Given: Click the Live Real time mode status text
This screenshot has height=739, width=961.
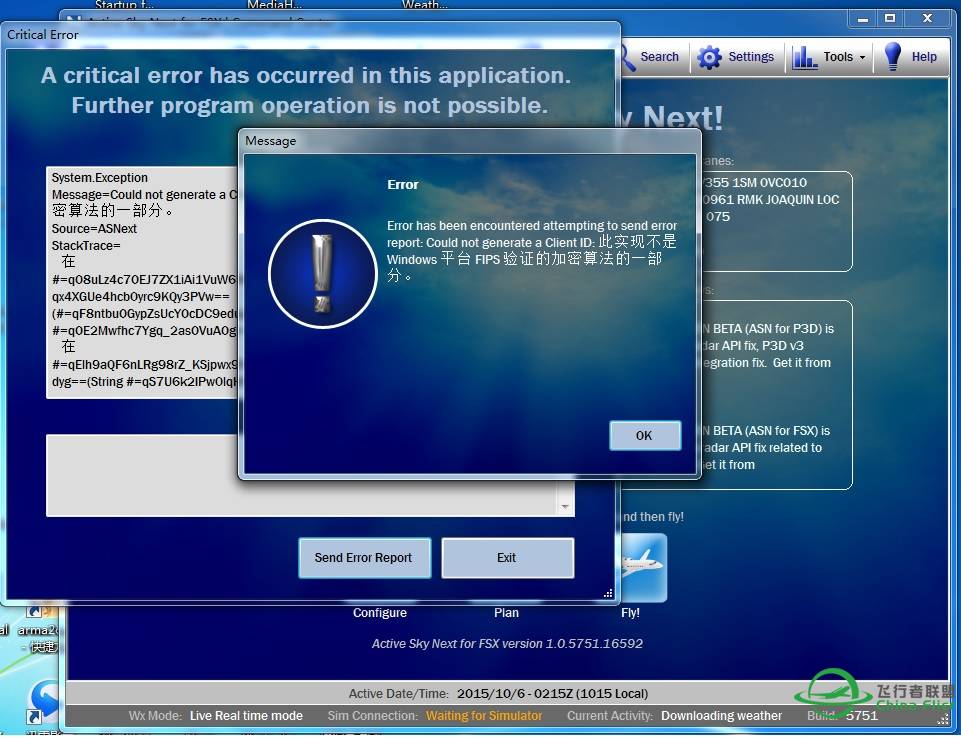Looking at the screenshot, I should click(246, 716).
